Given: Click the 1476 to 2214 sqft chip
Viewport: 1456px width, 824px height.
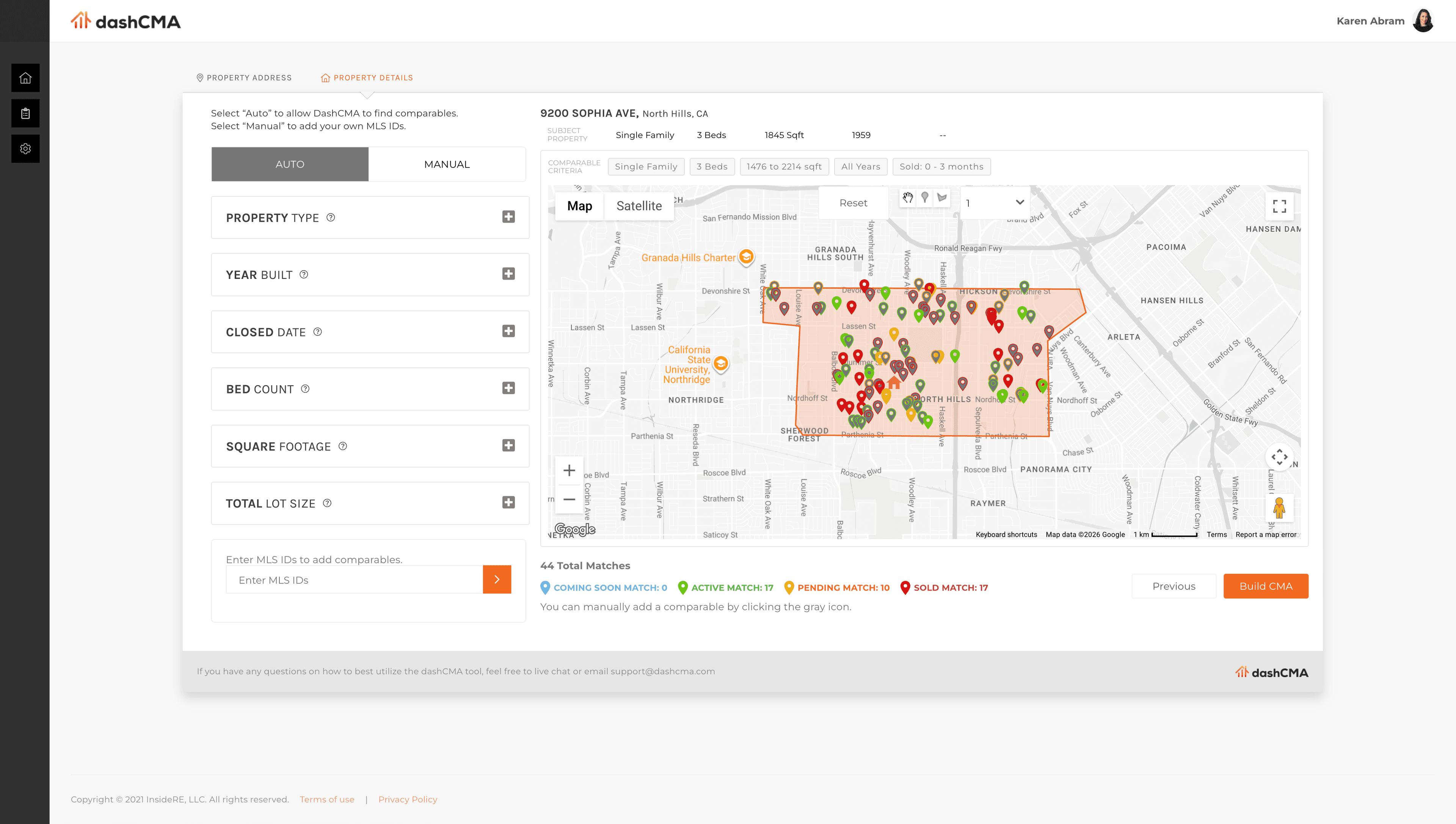Looking at the screenshot, I should [x=784, y=166].
